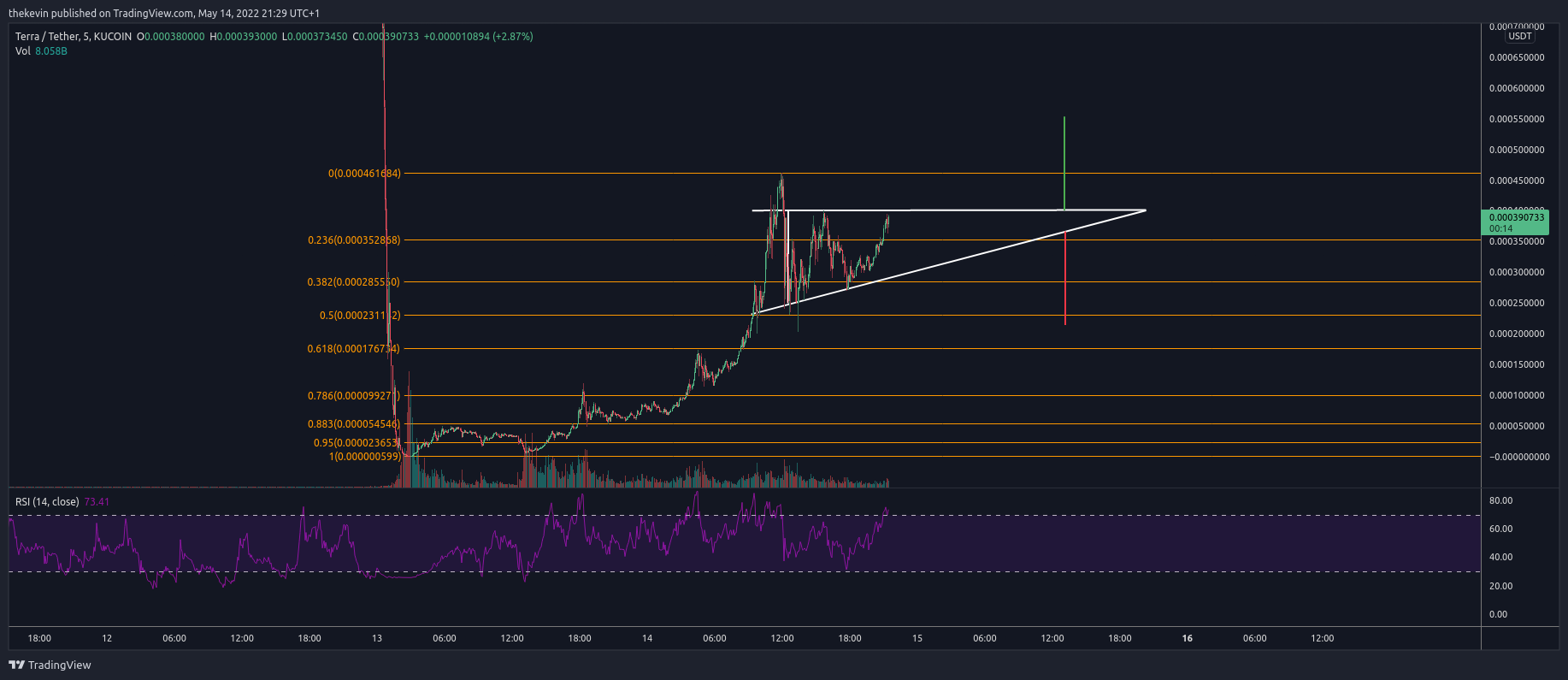
Task: Click the 40.00 RSI scale label
Action: coord(1500,558)
